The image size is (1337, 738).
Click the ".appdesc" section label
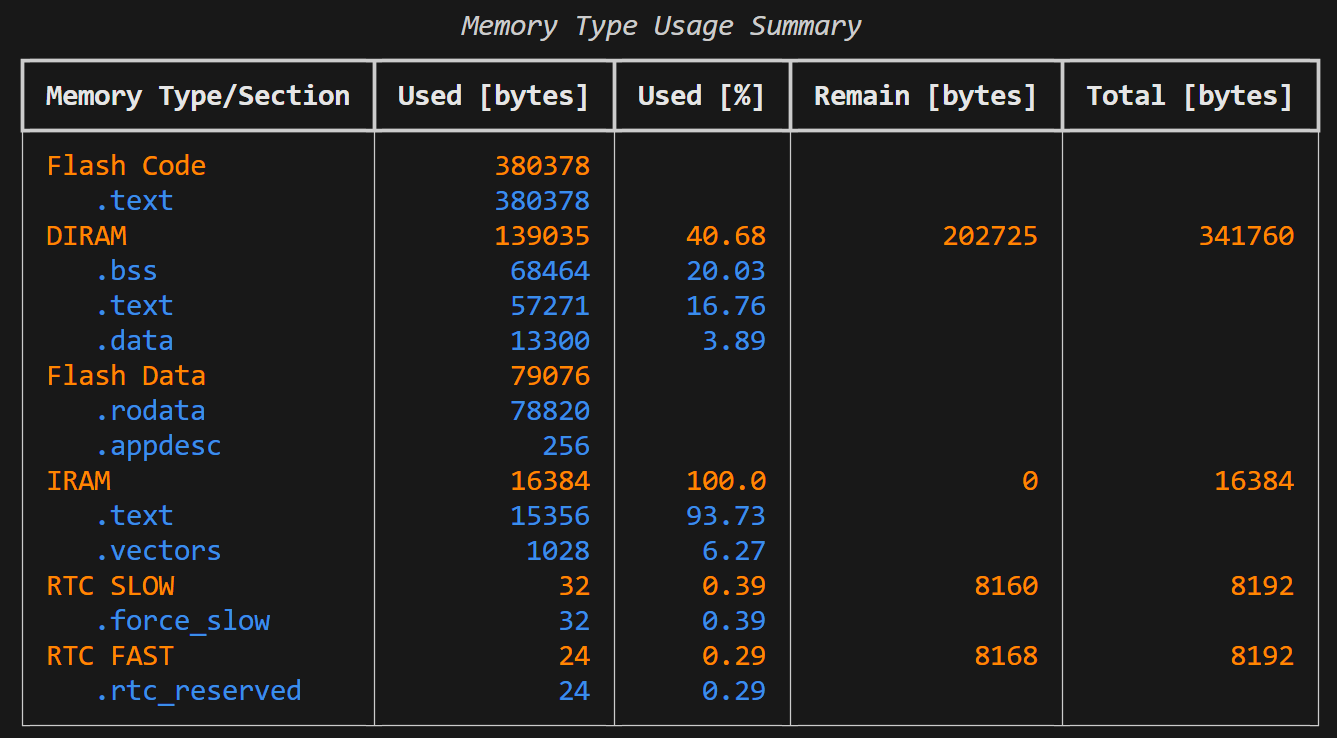tap(158, 446)
